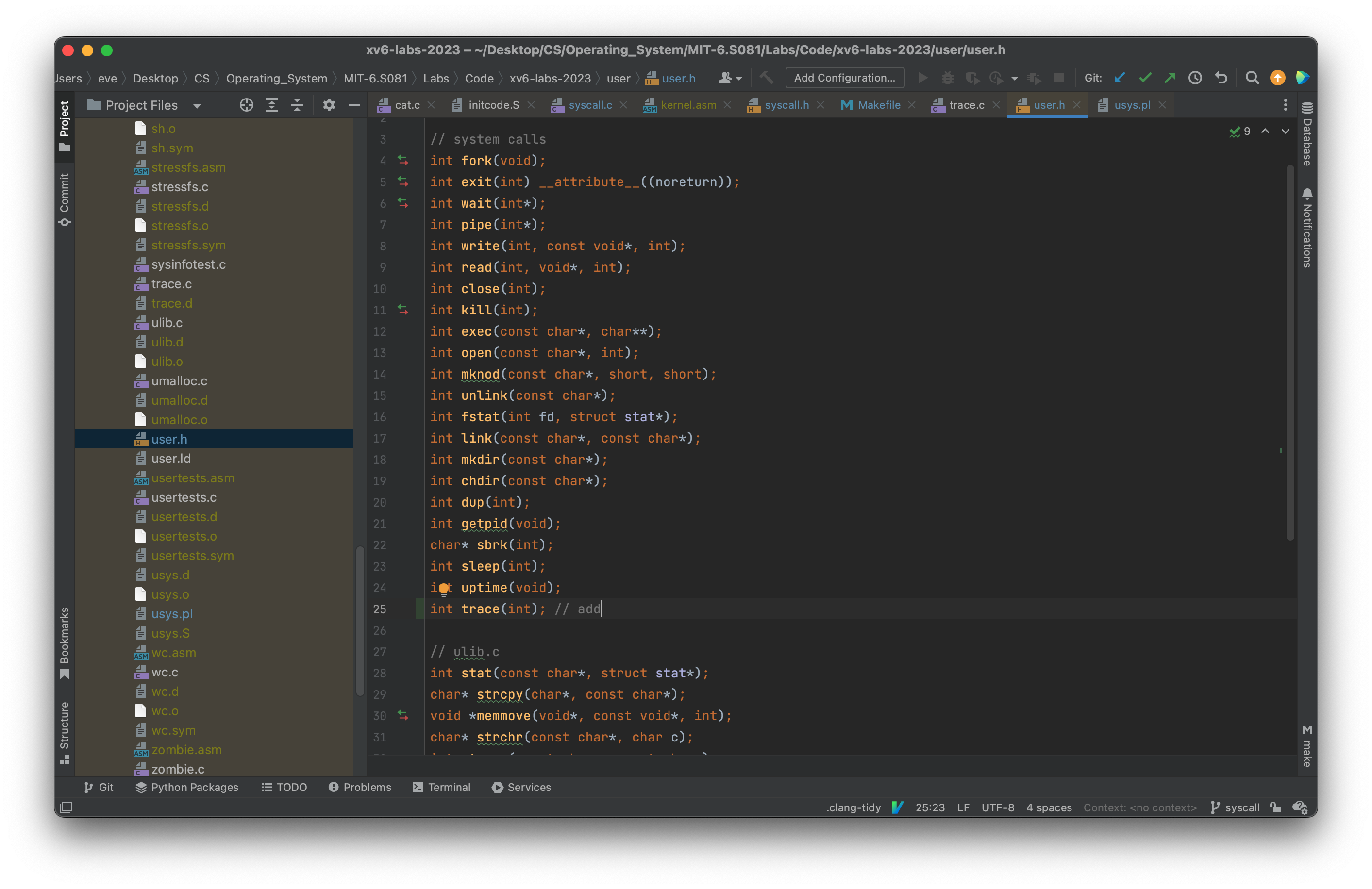Open the Project Files view selector dropdown
This screenshot has width=1372, height=889.
coord(197,105)
